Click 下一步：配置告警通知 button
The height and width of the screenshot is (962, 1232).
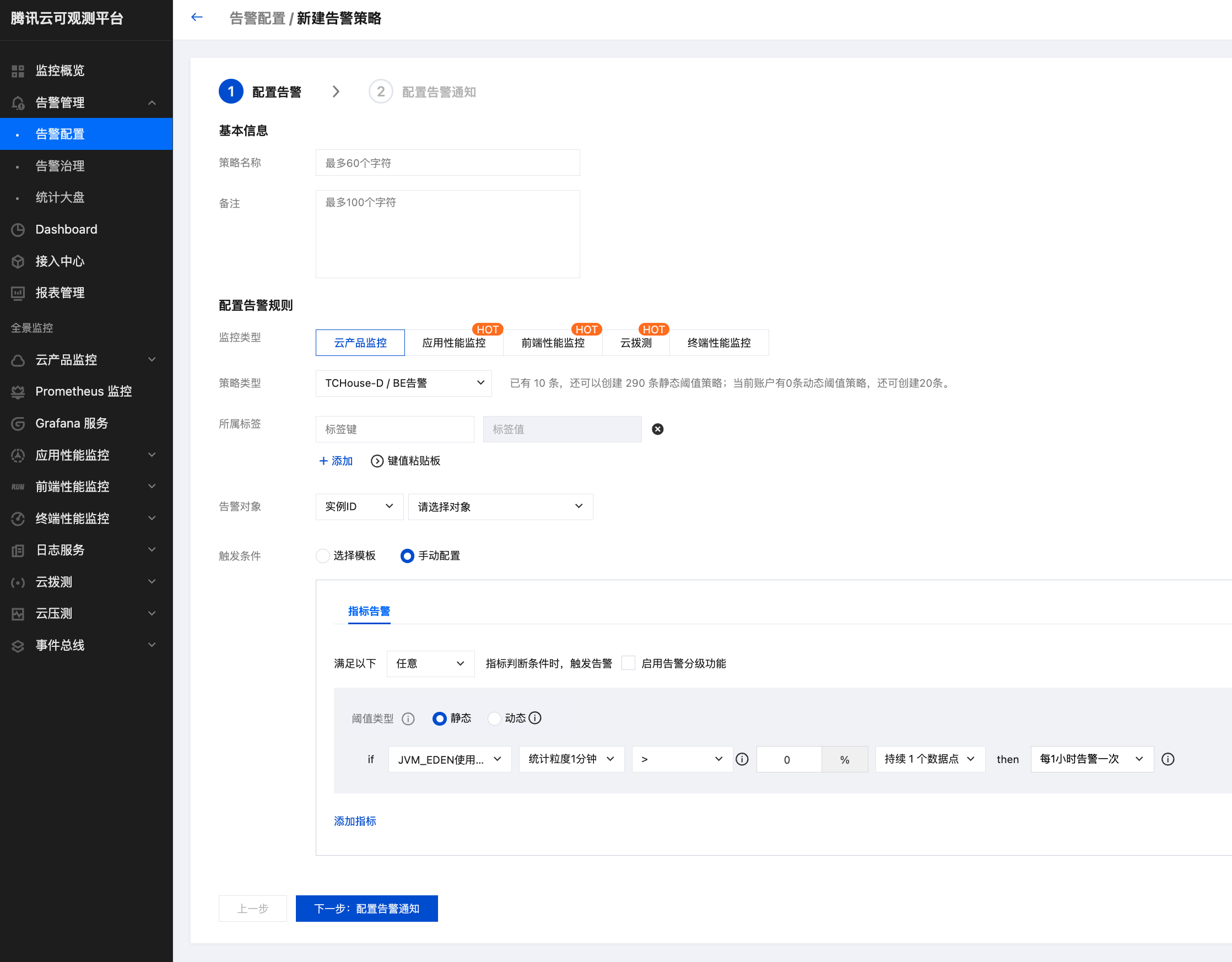pyautogui.click(x=366, y=909)
